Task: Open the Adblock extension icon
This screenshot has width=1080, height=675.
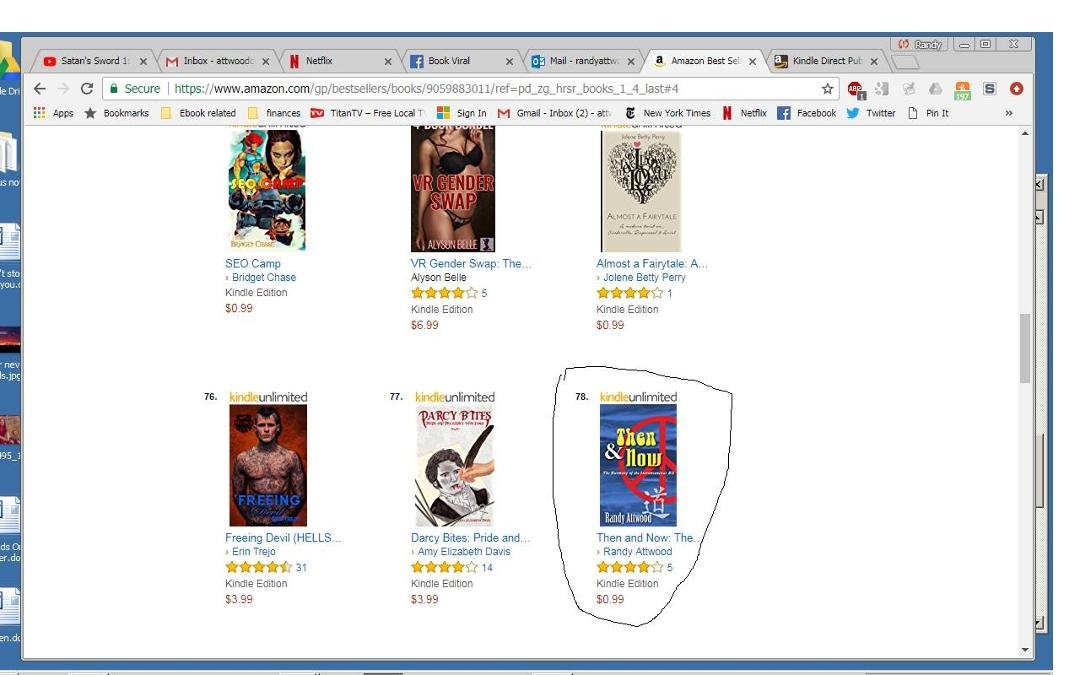Action: point(855,90)
